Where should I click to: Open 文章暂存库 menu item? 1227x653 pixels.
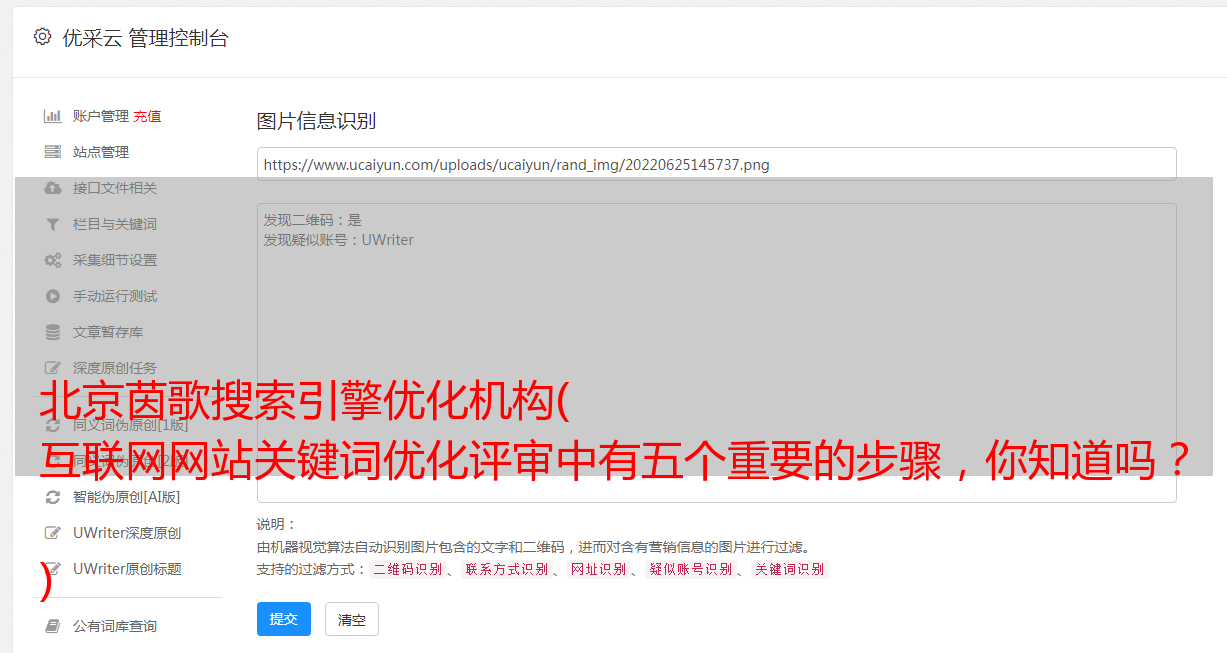108,332
